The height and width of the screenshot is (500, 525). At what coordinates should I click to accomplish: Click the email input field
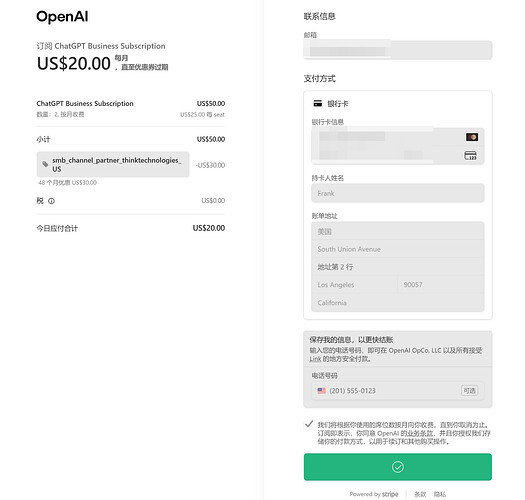tap(398, 50)
